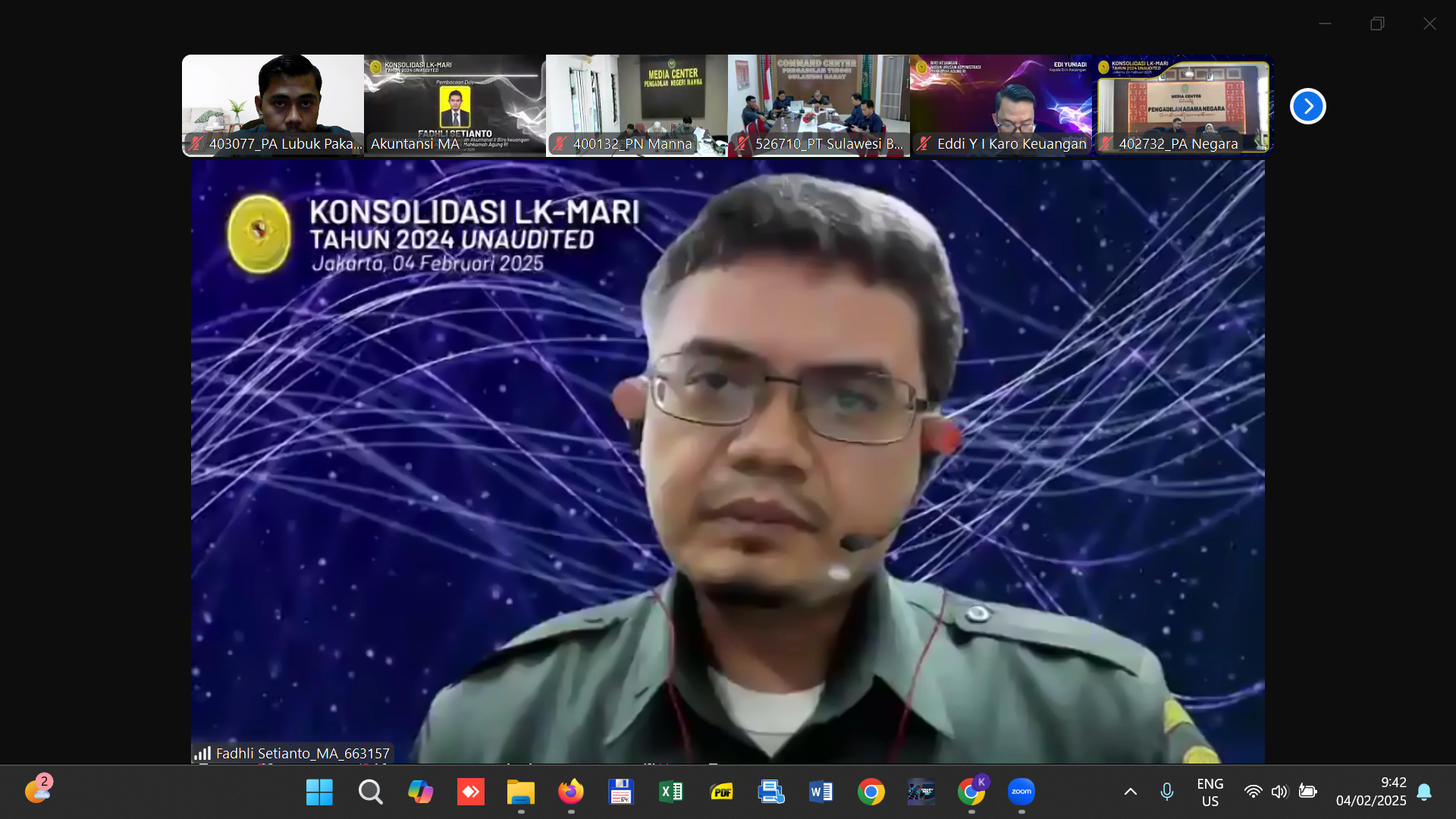Advance to the next gallery page with the arrow
The height and width of the screenshot is (819, 1456).
click(x=1308, y=106)
